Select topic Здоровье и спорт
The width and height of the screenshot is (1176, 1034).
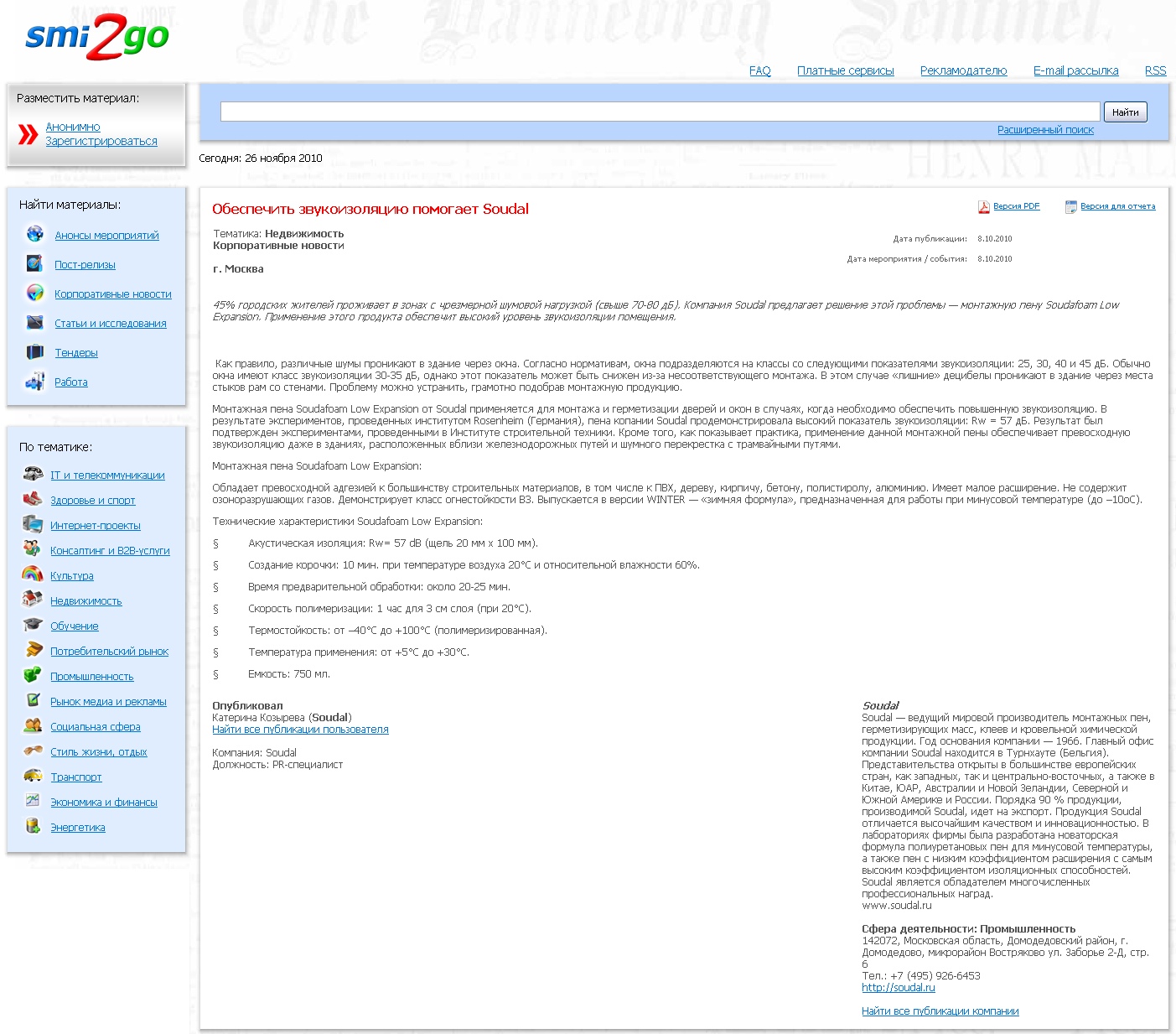tap(92, 501)
